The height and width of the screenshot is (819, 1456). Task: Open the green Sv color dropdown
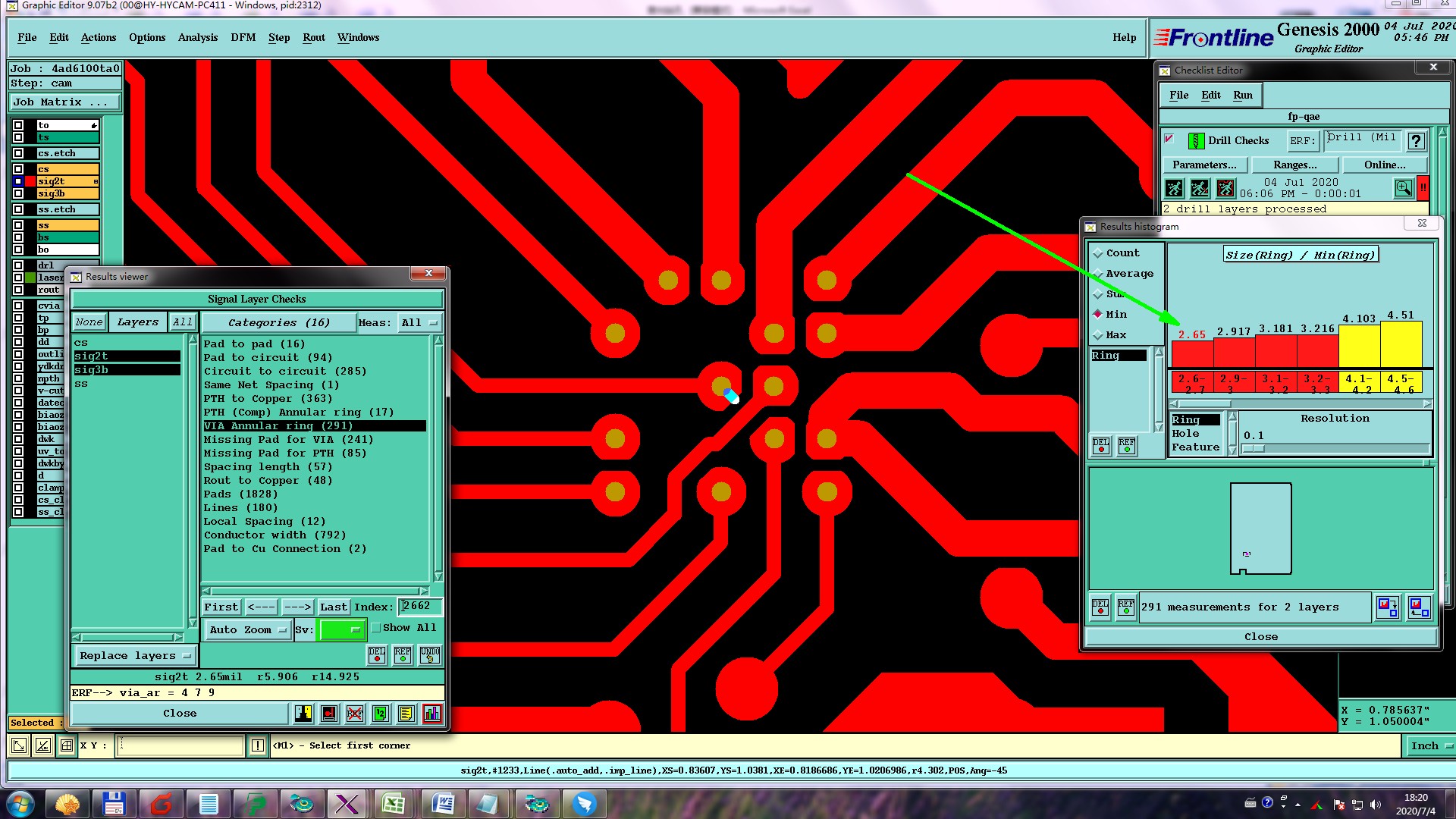tap(343, 630)
